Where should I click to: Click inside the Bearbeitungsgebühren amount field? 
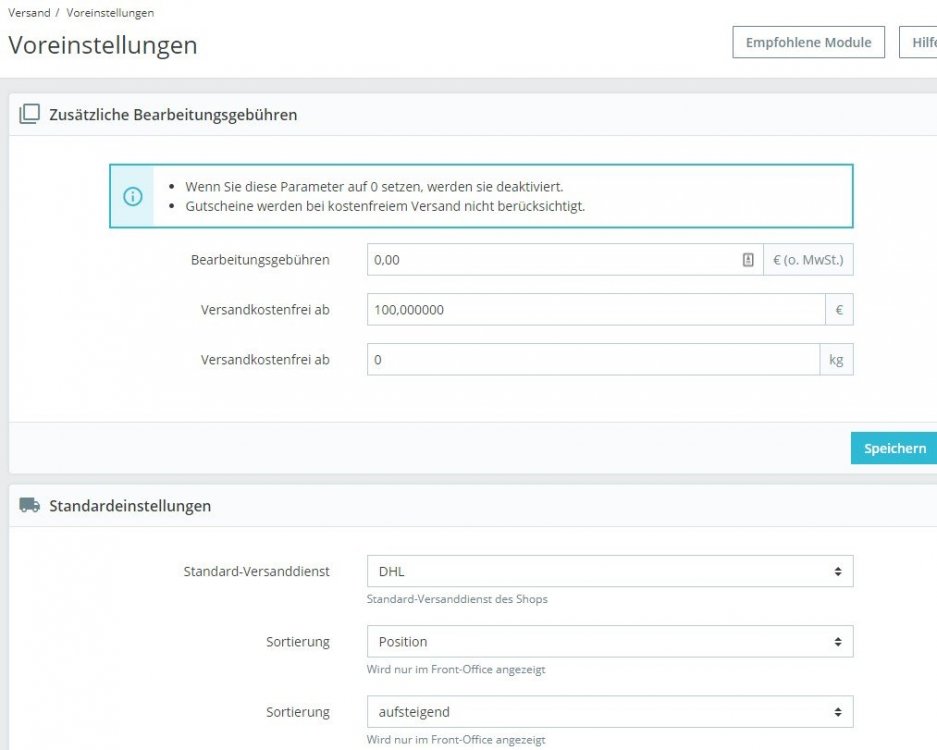(550, 259)
